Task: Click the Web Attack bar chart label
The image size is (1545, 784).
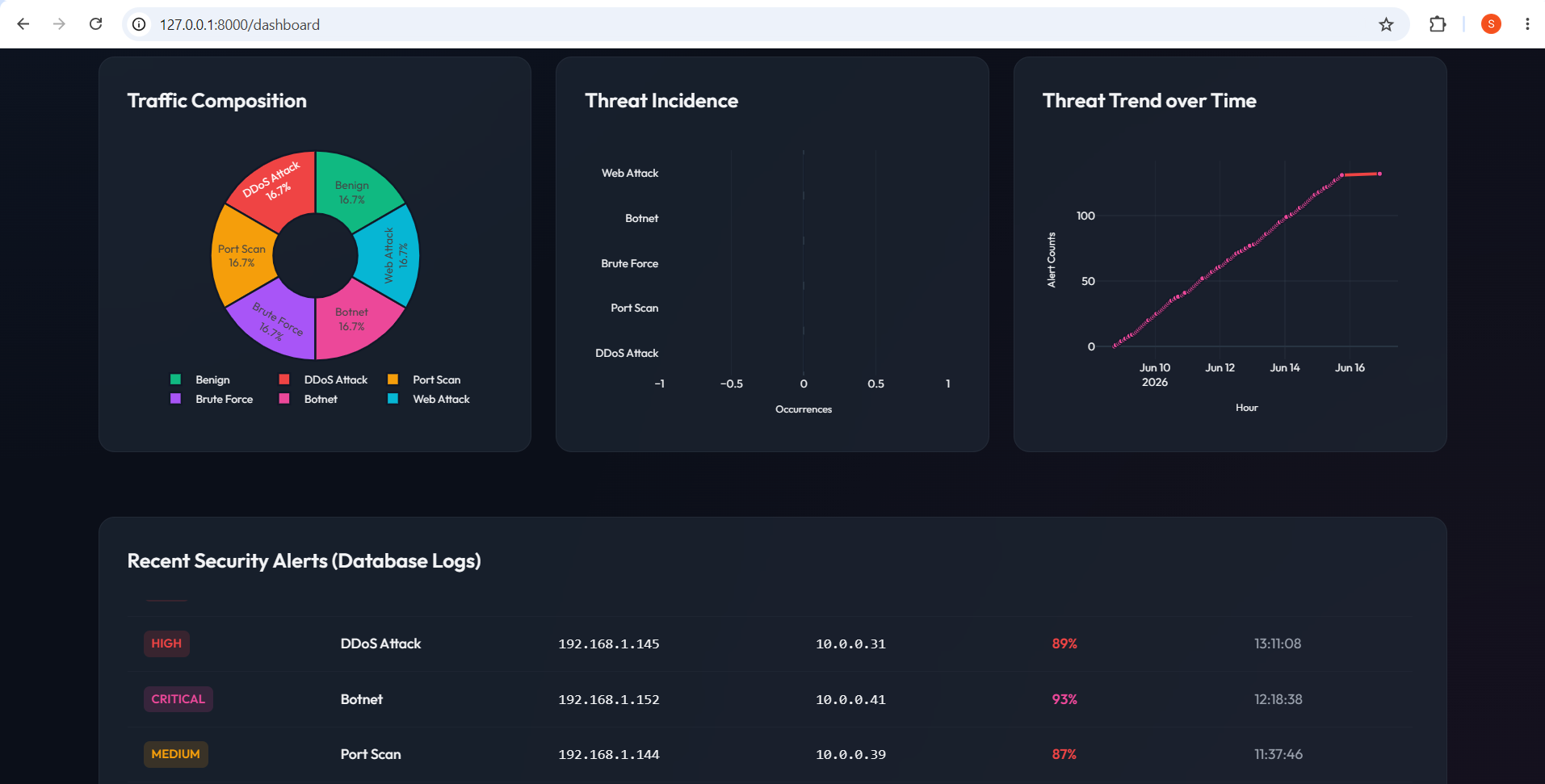Action: pyautogui.click(x=630, y=173)
